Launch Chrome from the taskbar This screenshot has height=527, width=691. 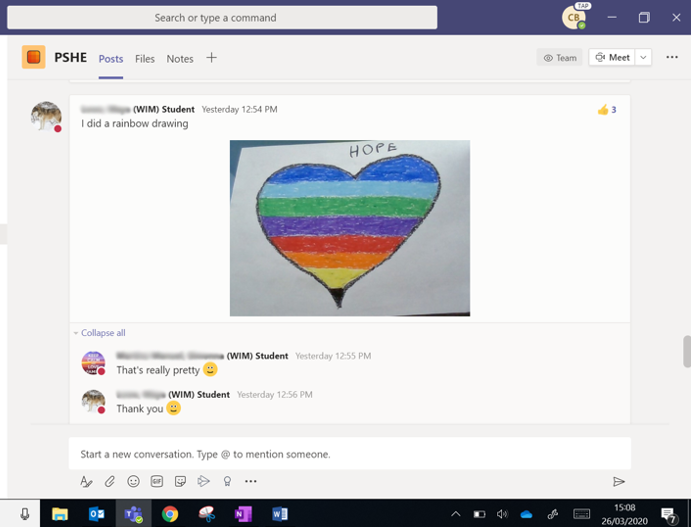(170, 514)
